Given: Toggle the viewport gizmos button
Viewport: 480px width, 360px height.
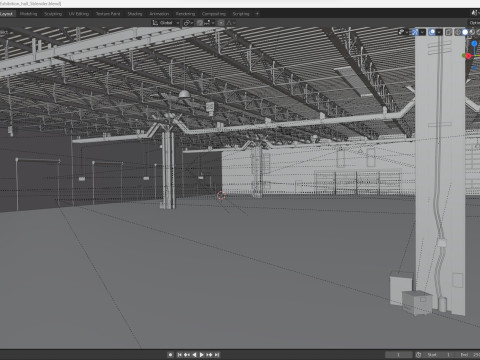Looking at the screenshot, I should tap(415, 32).
